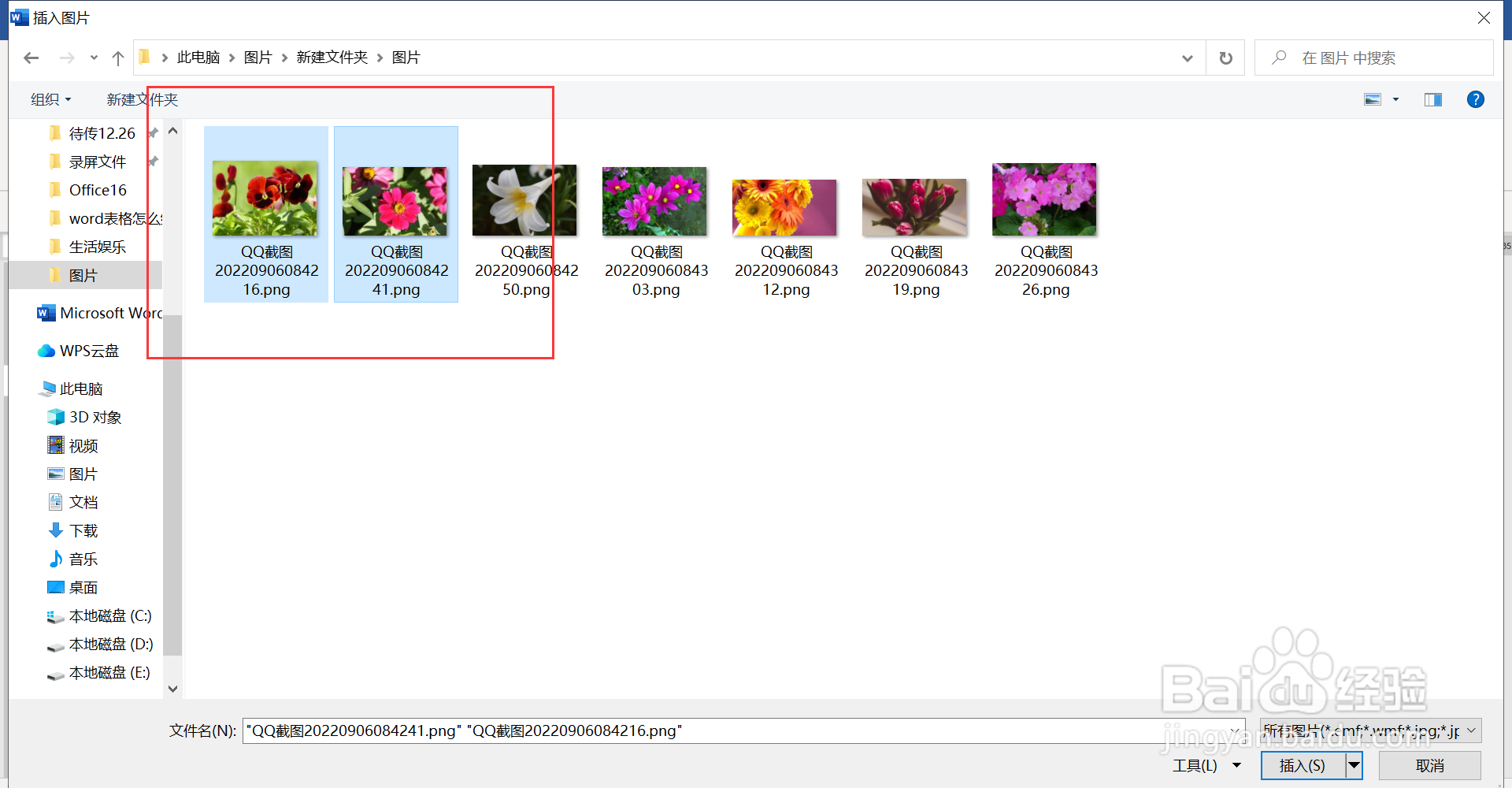
Task: Open the view options dropdown arrow
Action: pos(1395,99)
